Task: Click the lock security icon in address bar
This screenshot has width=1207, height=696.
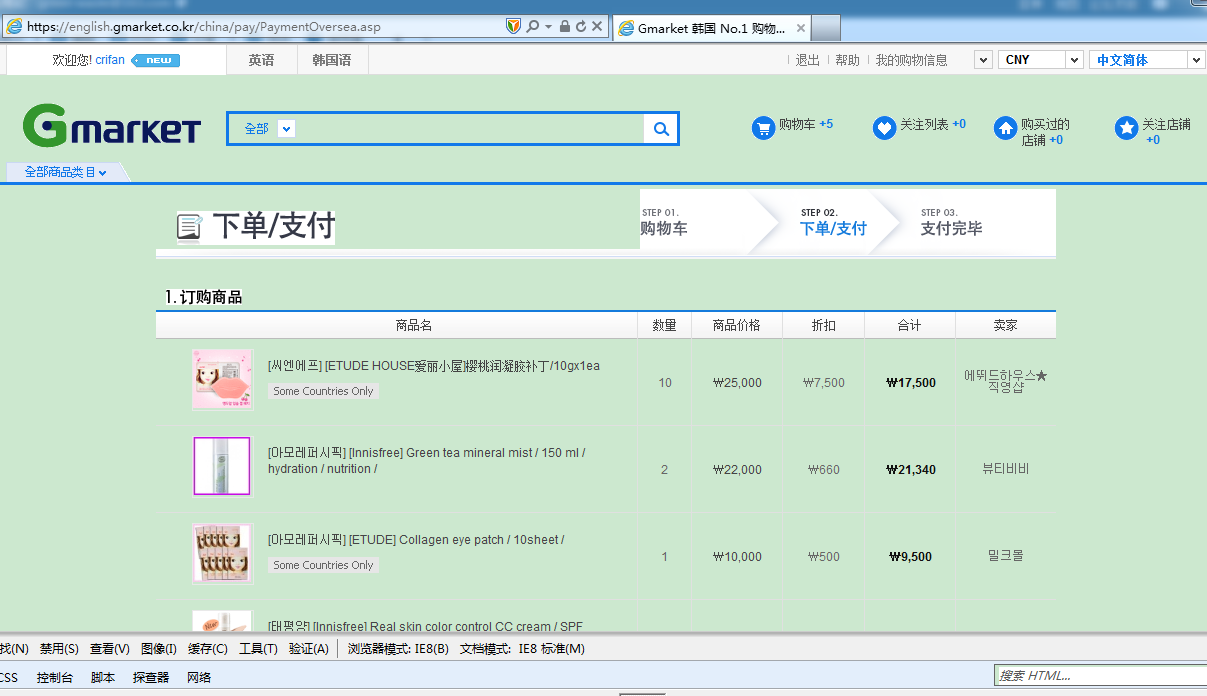Action: (x=565, y=26)
